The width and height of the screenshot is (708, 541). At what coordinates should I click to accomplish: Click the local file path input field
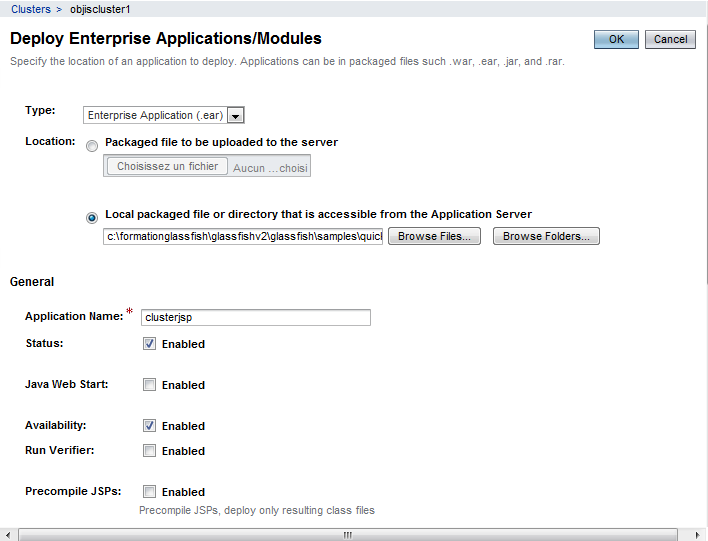coord(243,237)
